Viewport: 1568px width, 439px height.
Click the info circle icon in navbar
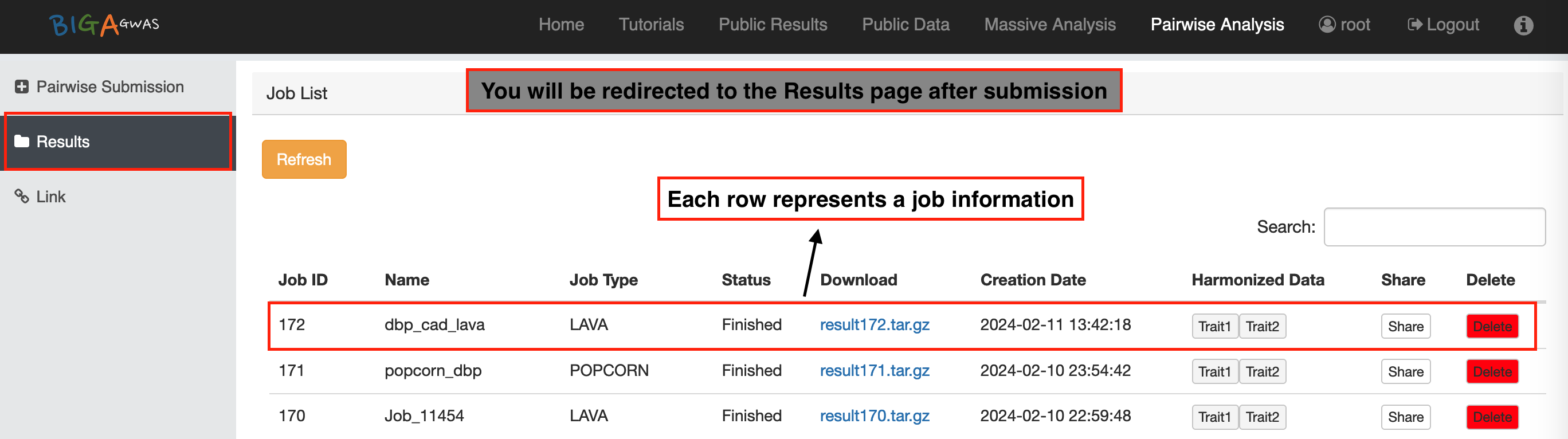(1523, 25)
